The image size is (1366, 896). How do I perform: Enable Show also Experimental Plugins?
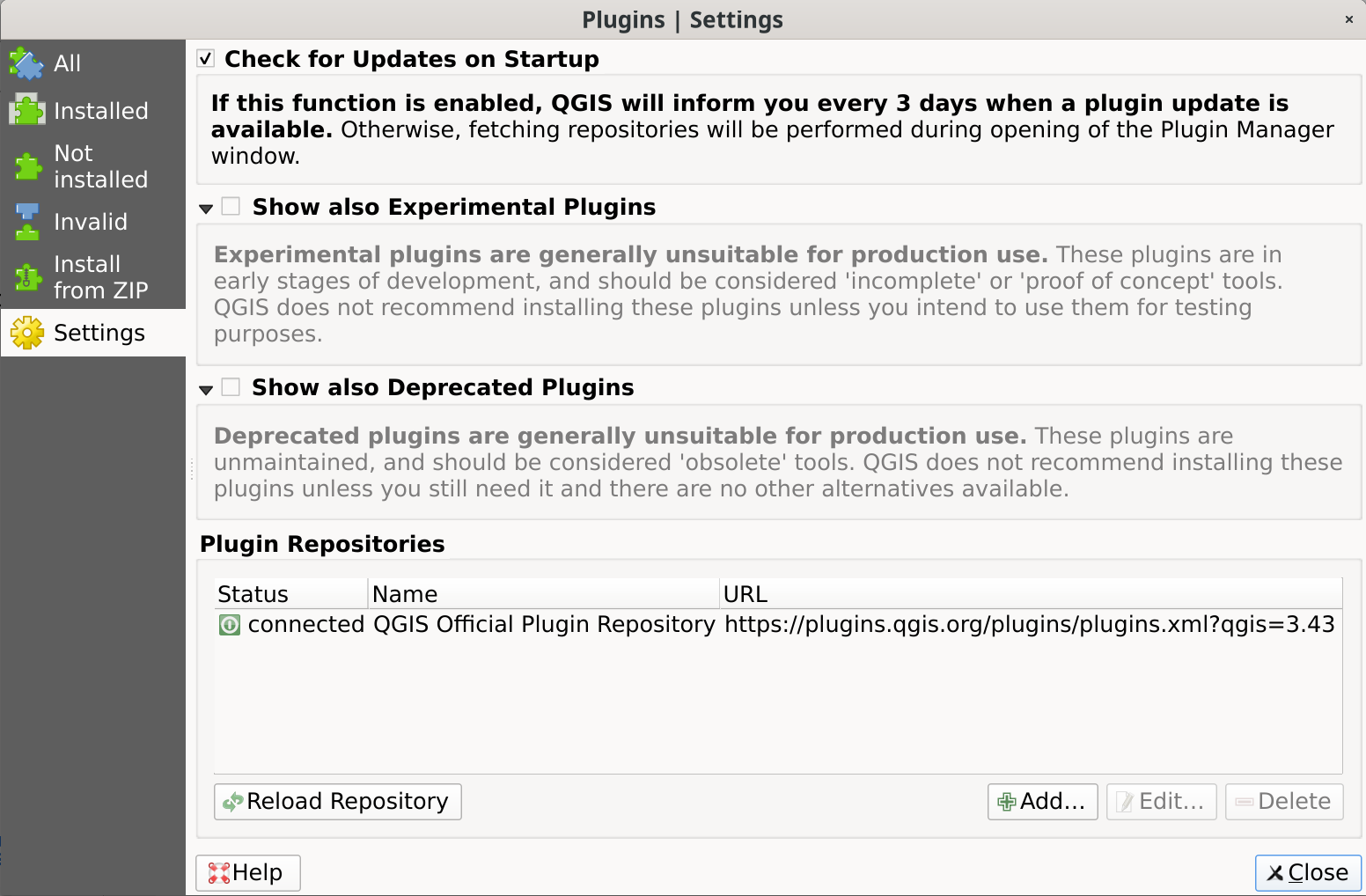[x=231, y=206]
